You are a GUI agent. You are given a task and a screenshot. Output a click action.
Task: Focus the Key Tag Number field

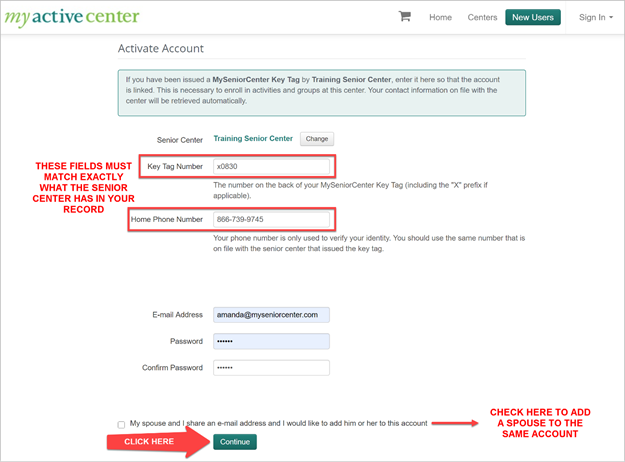[x=271, y=166]
